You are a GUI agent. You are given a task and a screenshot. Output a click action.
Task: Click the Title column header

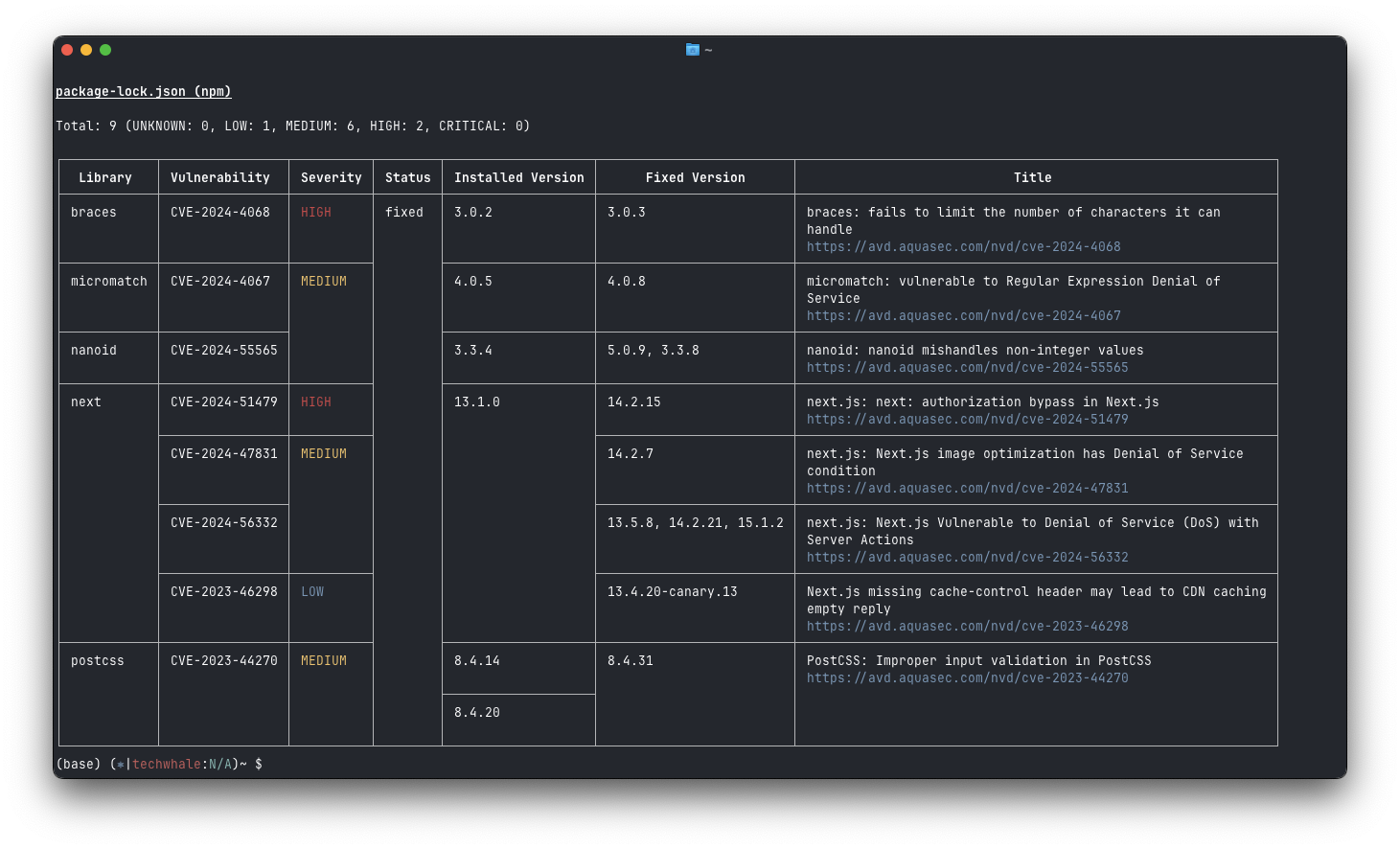click(1033, 178)
